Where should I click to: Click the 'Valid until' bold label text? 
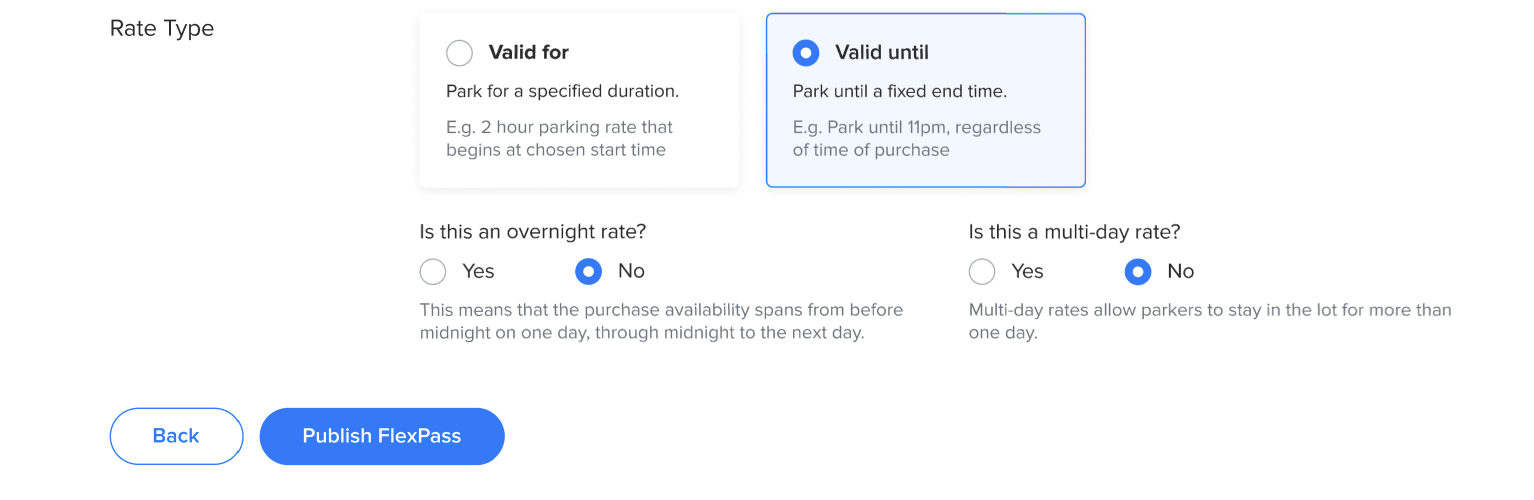(881, 52)
